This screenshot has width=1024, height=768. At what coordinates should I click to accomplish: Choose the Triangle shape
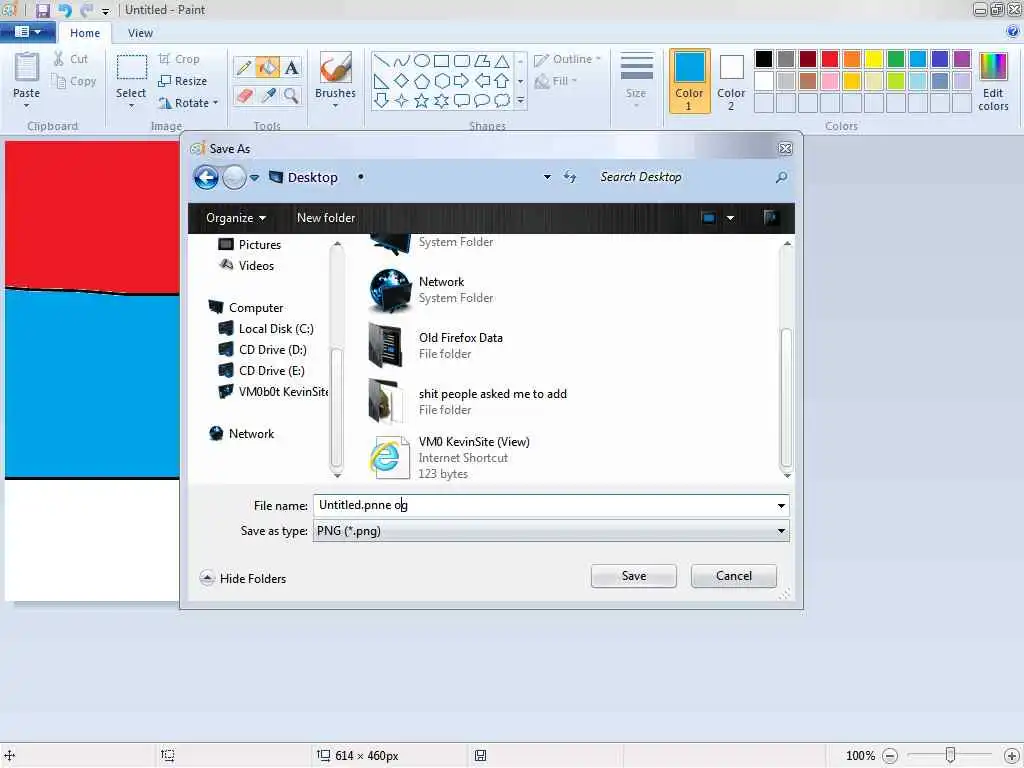pyautogui.click(x=502, y=61)
